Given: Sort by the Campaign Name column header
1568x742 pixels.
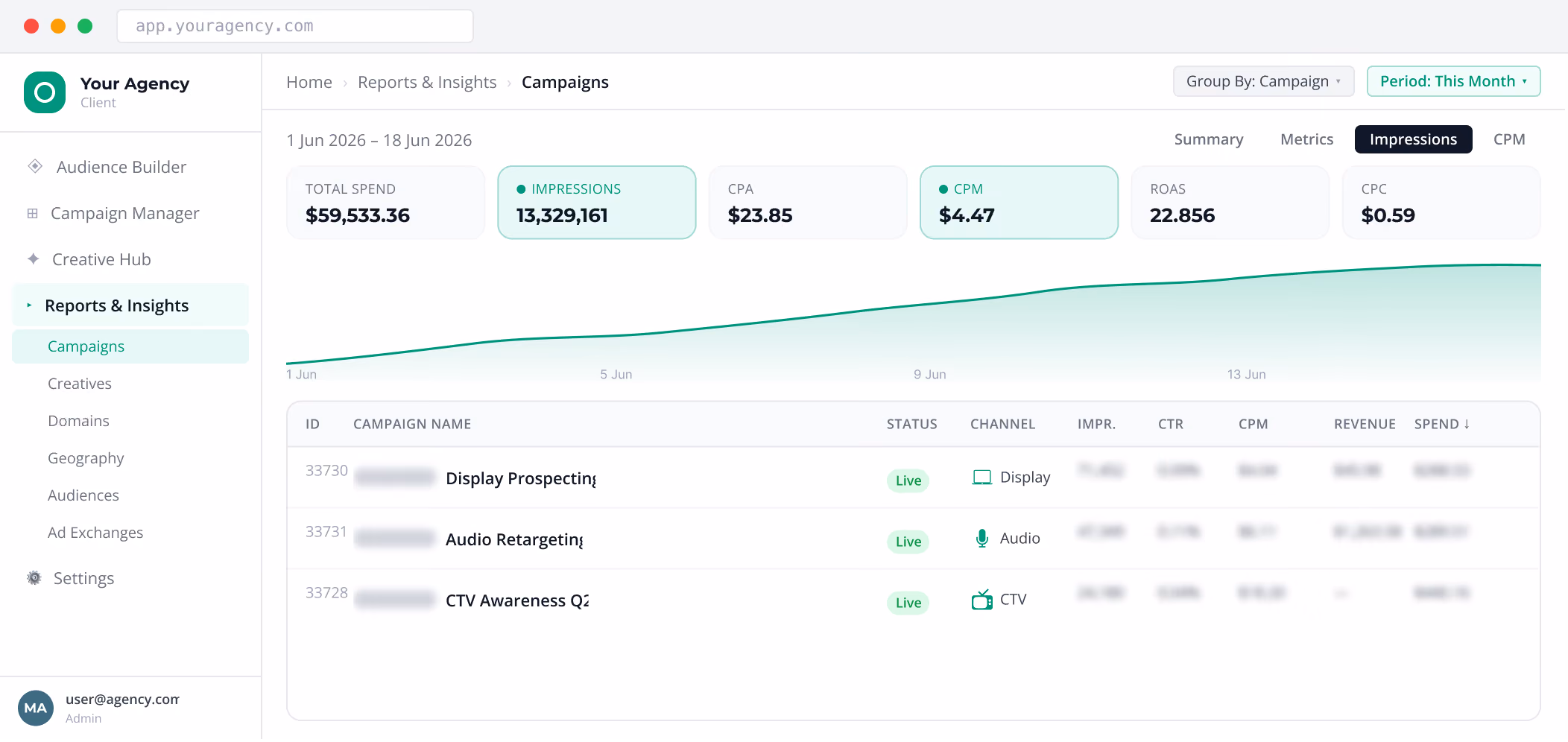Looking at the screenshot, I should point(412,424).
